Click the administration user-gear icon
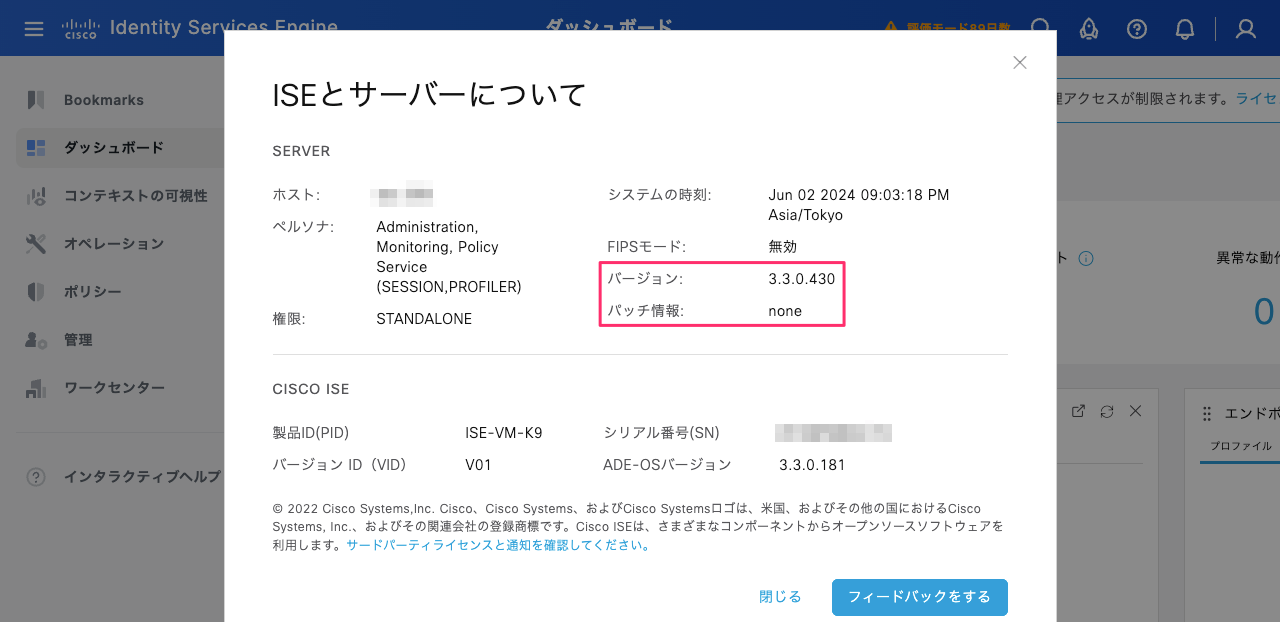The image size is (1280, 622). pyautogui.click(x=36, y=340)
